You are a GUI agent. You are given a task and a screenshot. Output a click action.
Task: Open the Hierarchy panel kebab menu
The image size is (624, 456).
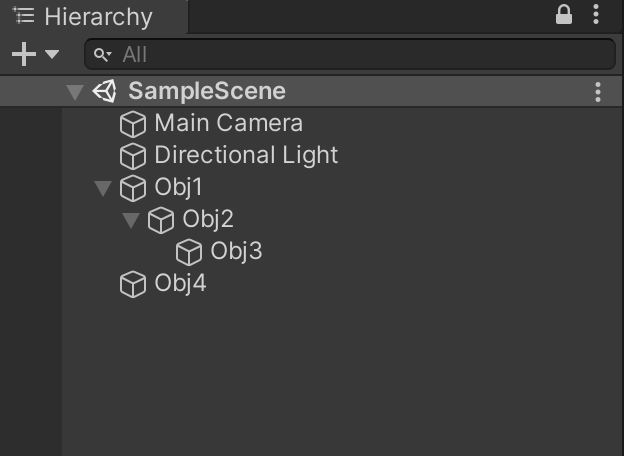coord(596,15)
